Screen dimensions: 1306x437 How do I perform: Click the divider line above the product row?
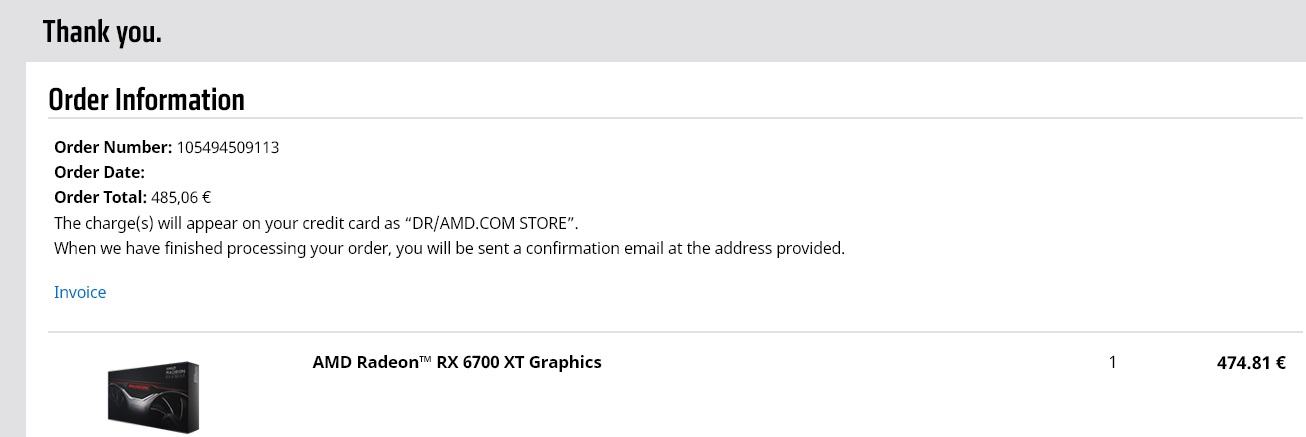pyautogui.click(x=675, y=332)
